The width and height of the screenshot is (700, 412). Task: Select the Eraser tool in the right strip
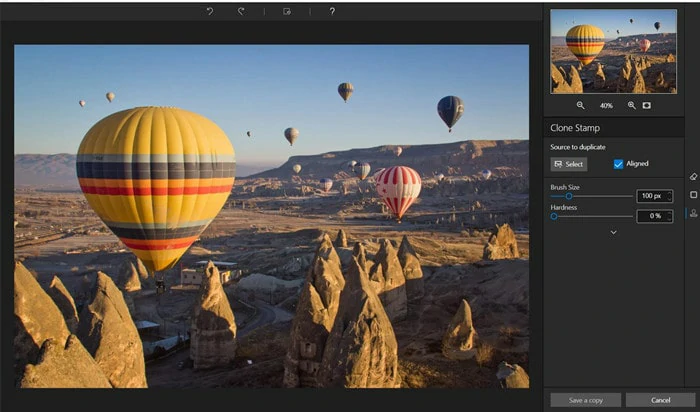(x=693, y=177)
